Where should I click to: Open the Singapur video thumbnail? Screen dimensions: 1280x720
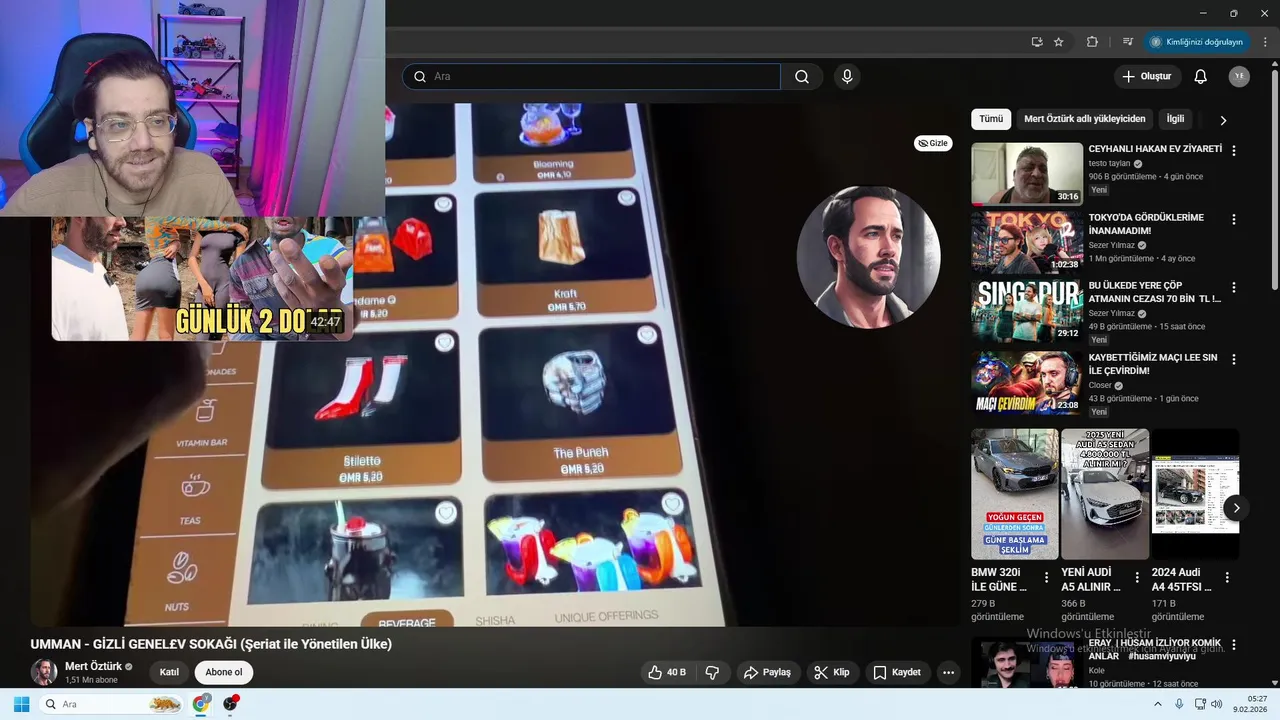[1027, 311]
